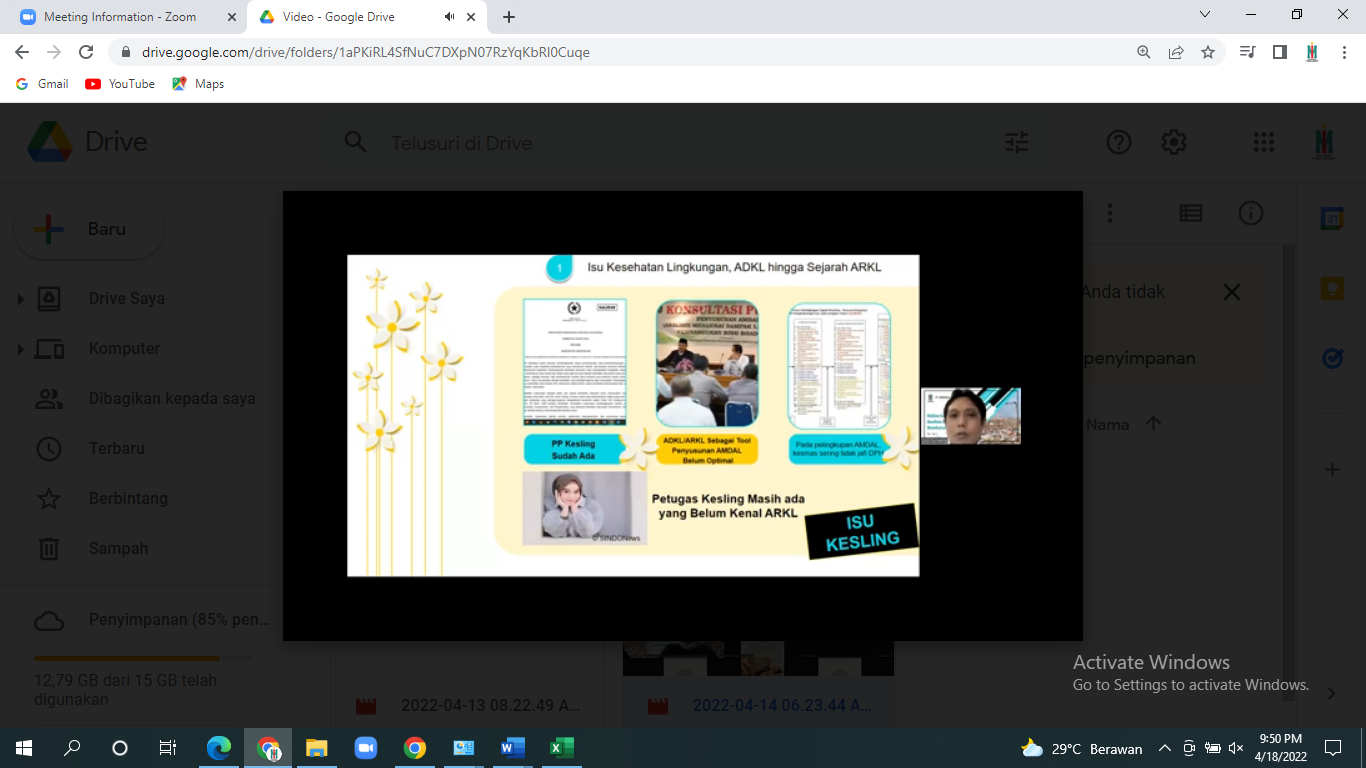Open Excel from the Windows taskbar
The height and width of the screenshot is (768, 1366).
[561, 748]
